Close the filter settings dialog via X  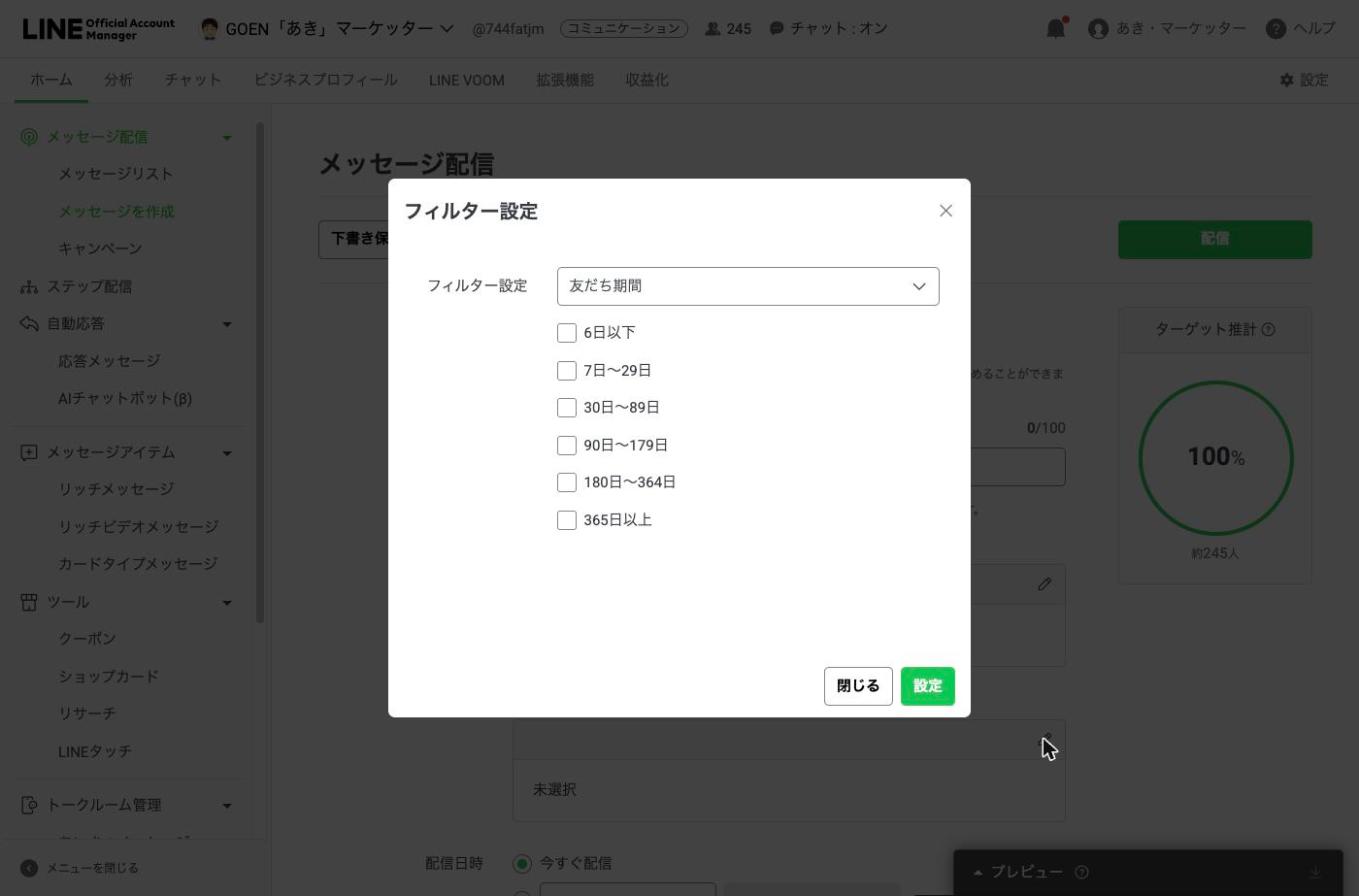pyautogui.click(x=946, y=211)
